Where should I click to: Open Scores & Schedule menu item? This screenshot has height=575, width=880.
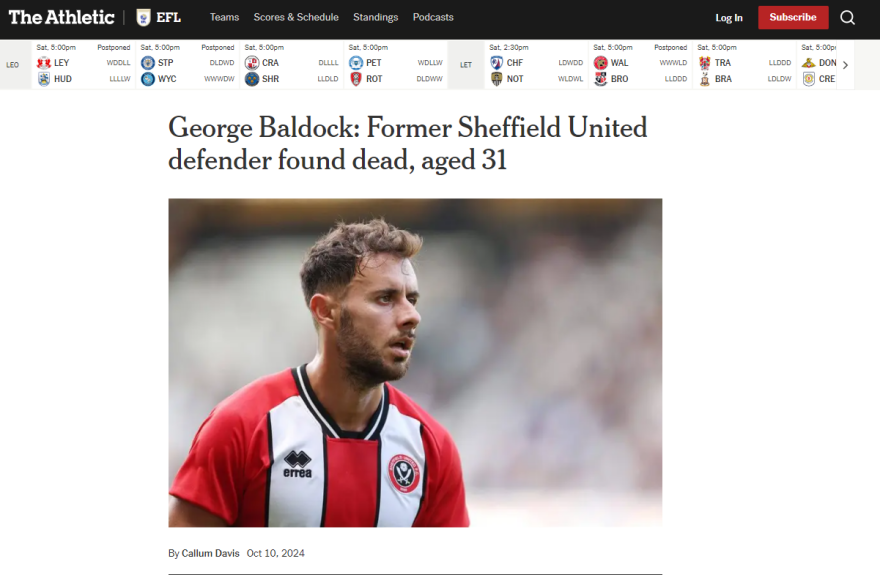coord(296,17)
